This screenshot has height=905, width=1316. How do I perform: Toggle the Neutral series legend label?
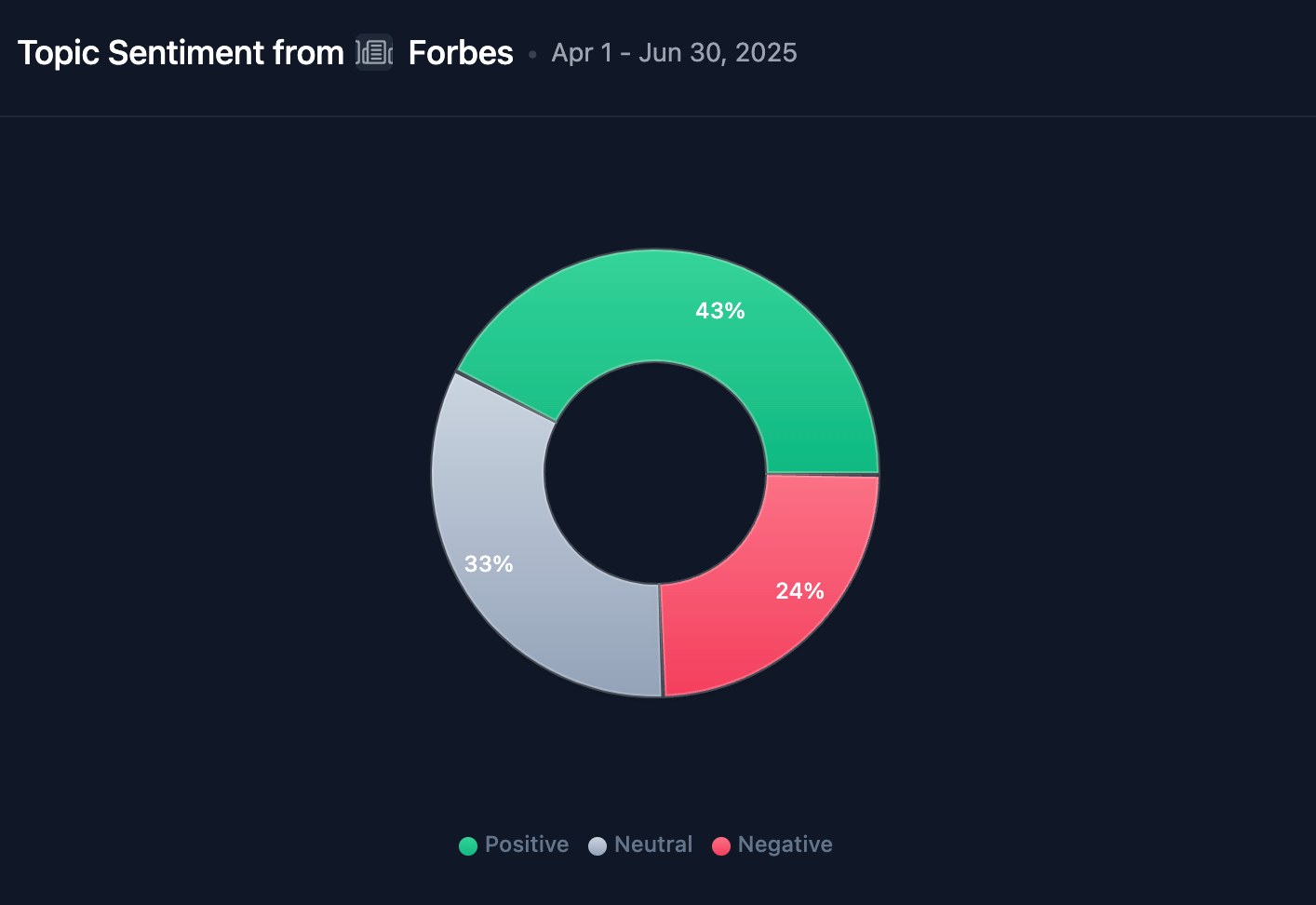(653, 844)
